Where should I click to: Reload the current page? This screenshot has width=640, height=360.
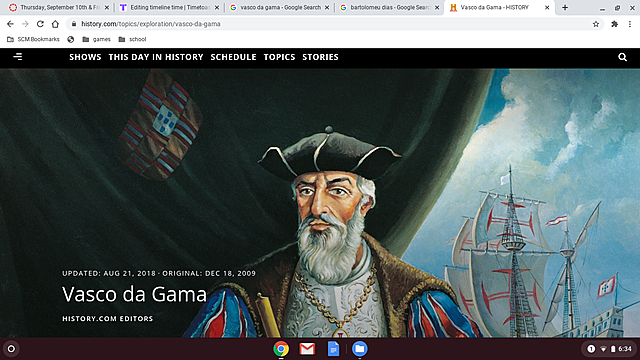(x=40, y=24)
